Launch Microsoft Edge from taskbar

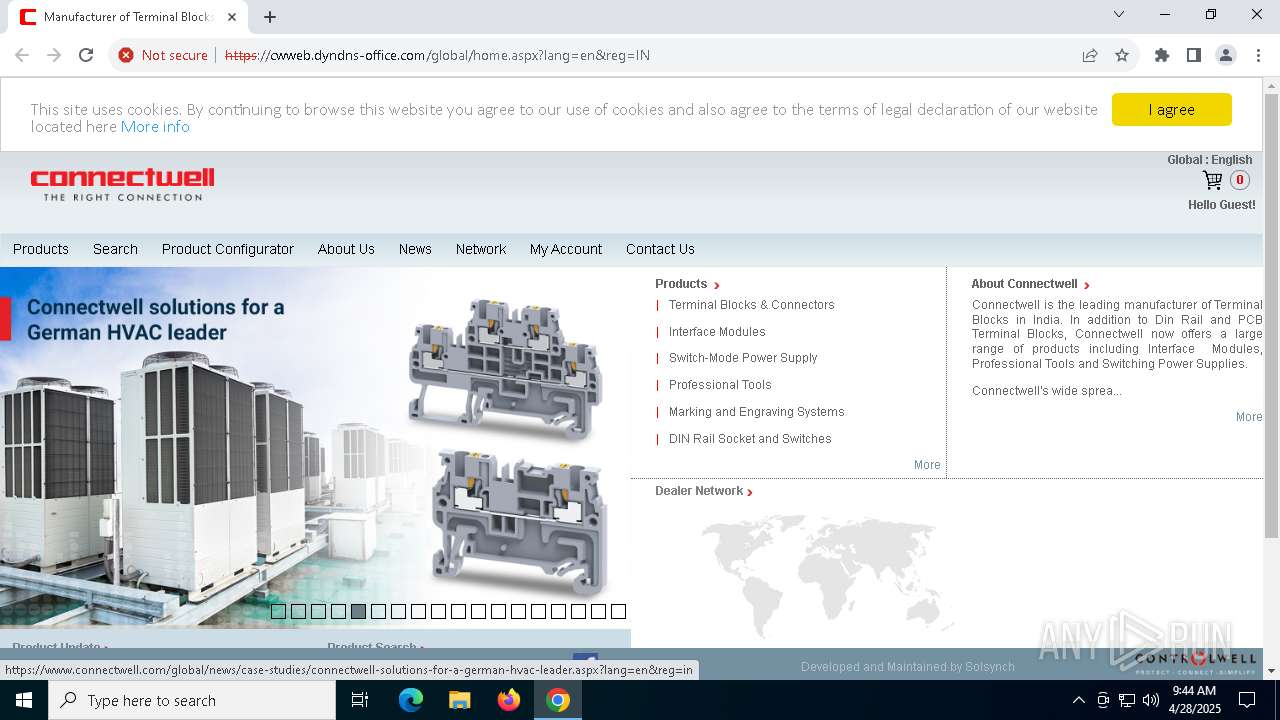coord(411,700)
